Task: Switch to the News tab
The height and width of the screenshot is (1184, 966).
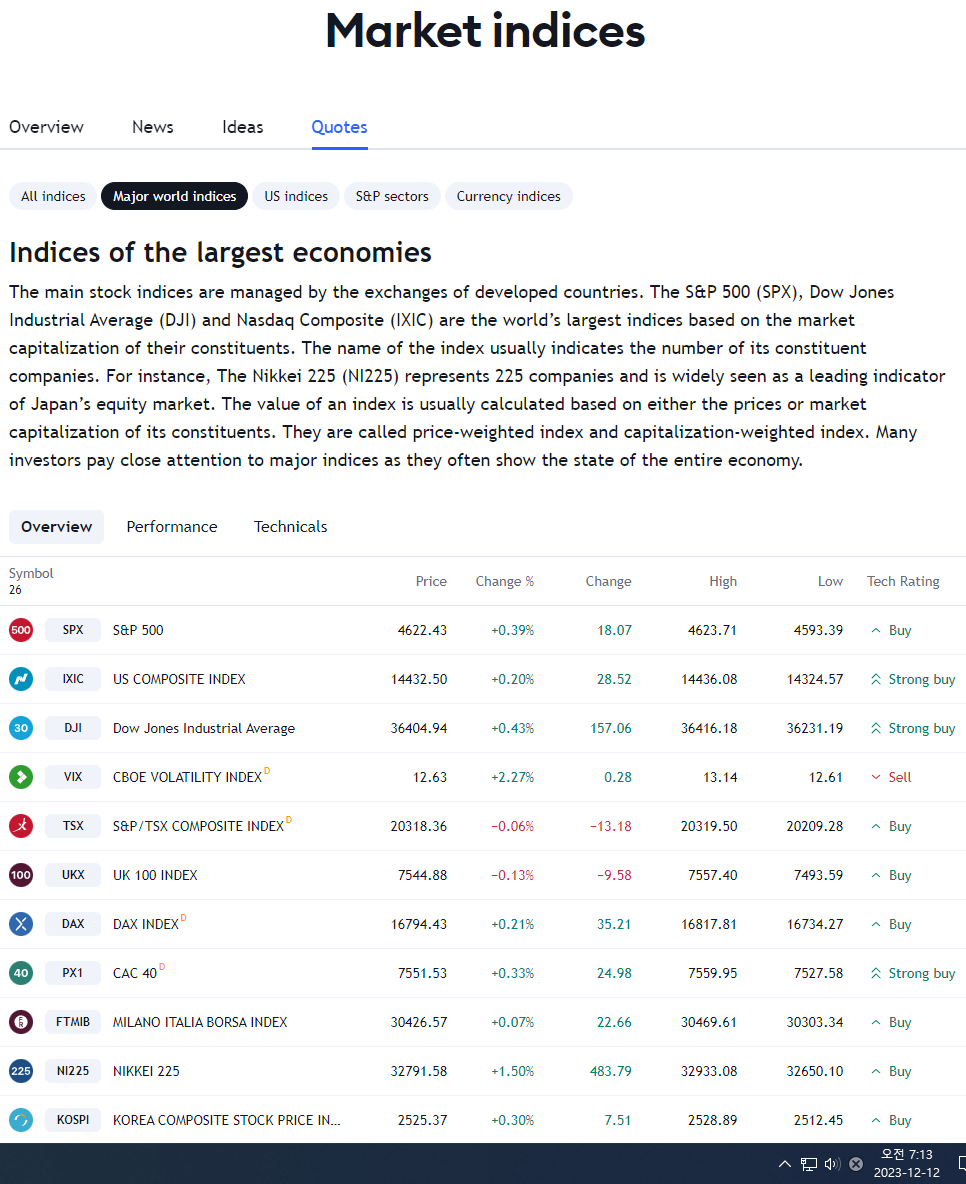Action: [153, 127]
